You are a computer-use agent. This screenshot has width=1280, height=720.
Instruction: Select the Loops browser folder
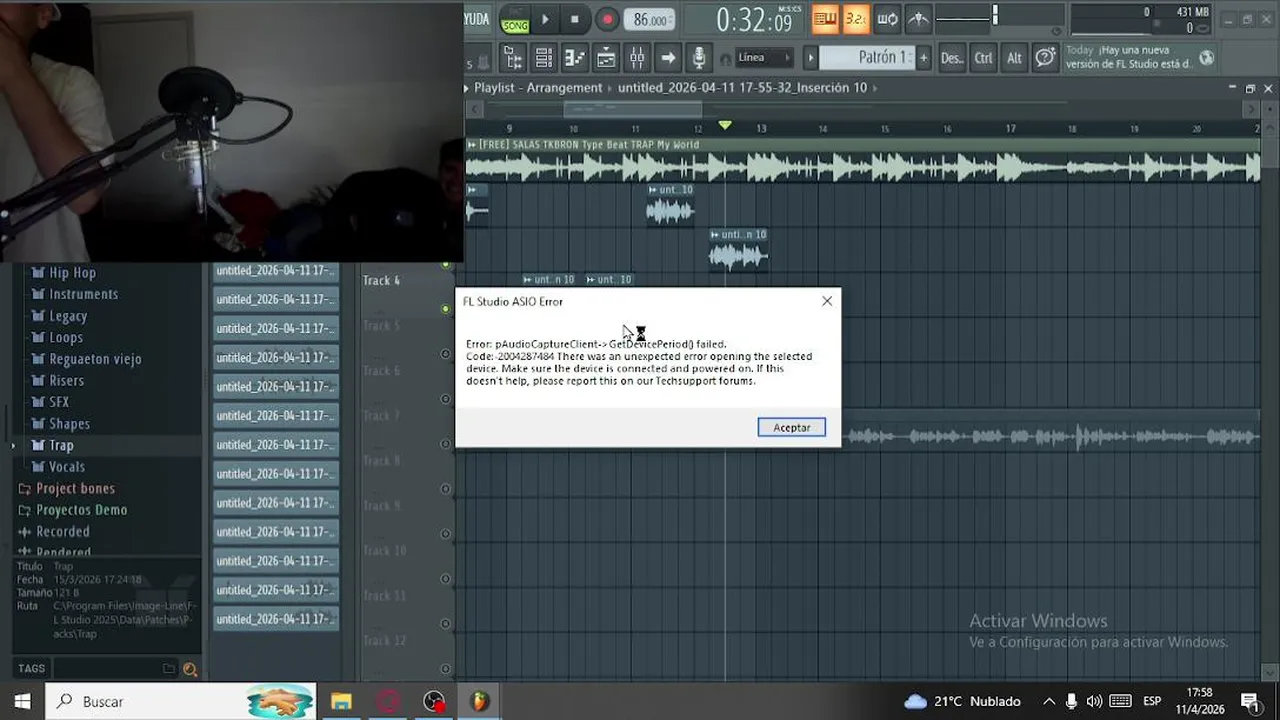point(66,337)
